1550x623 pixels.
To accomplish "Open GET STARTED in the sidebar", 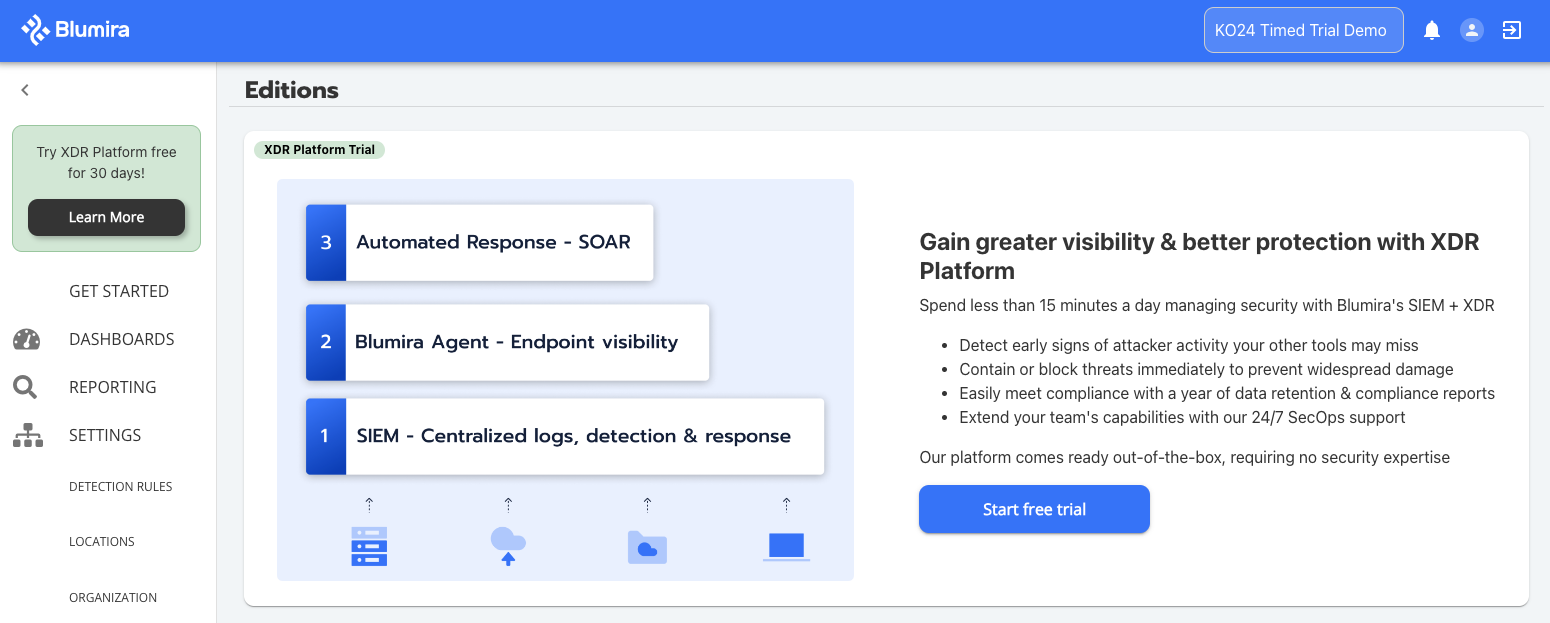I will (x=119, y=291).
